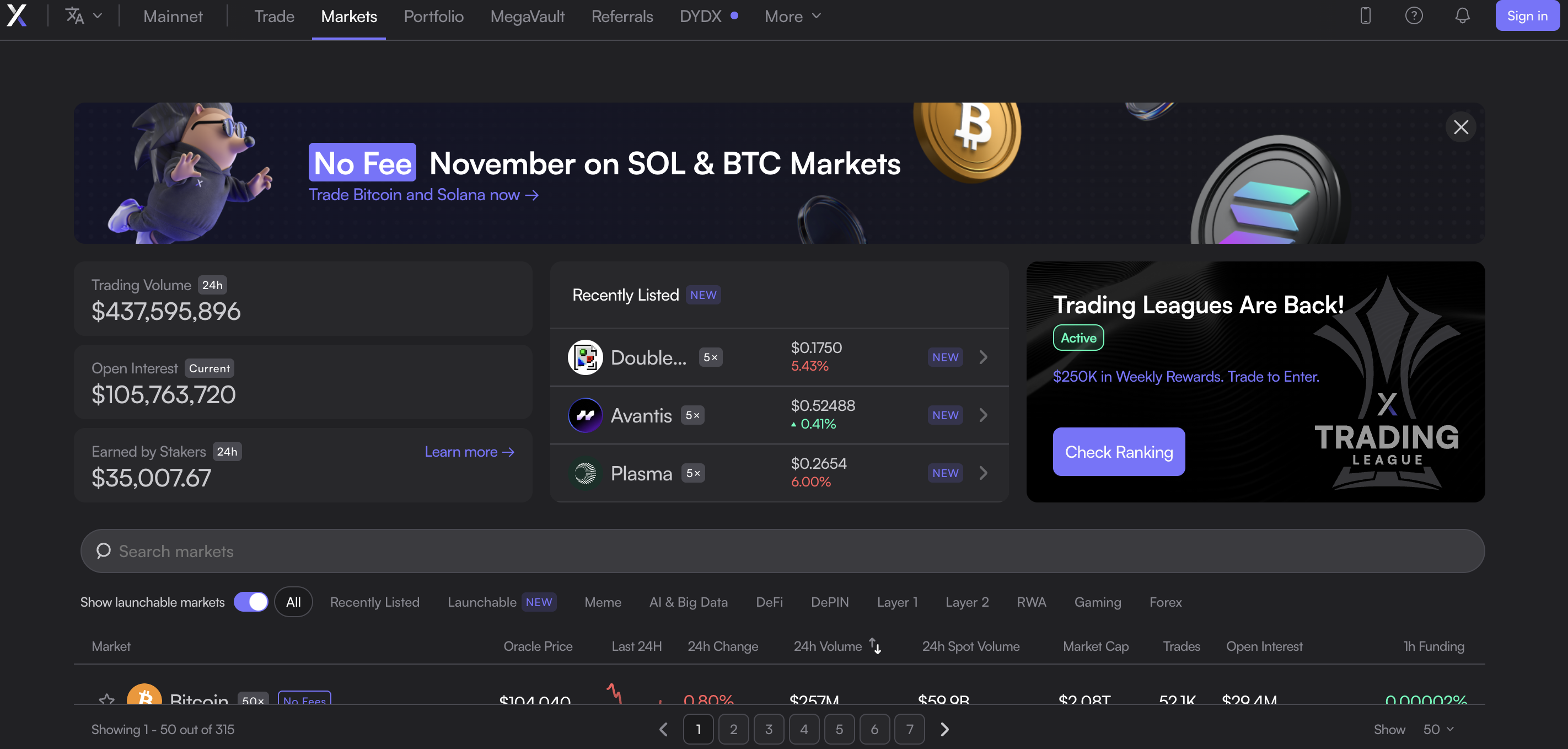Close the No Fee November banner
Image resolution: width=1568 pixels, height=749 pixels.
[x=1461, y=127]
